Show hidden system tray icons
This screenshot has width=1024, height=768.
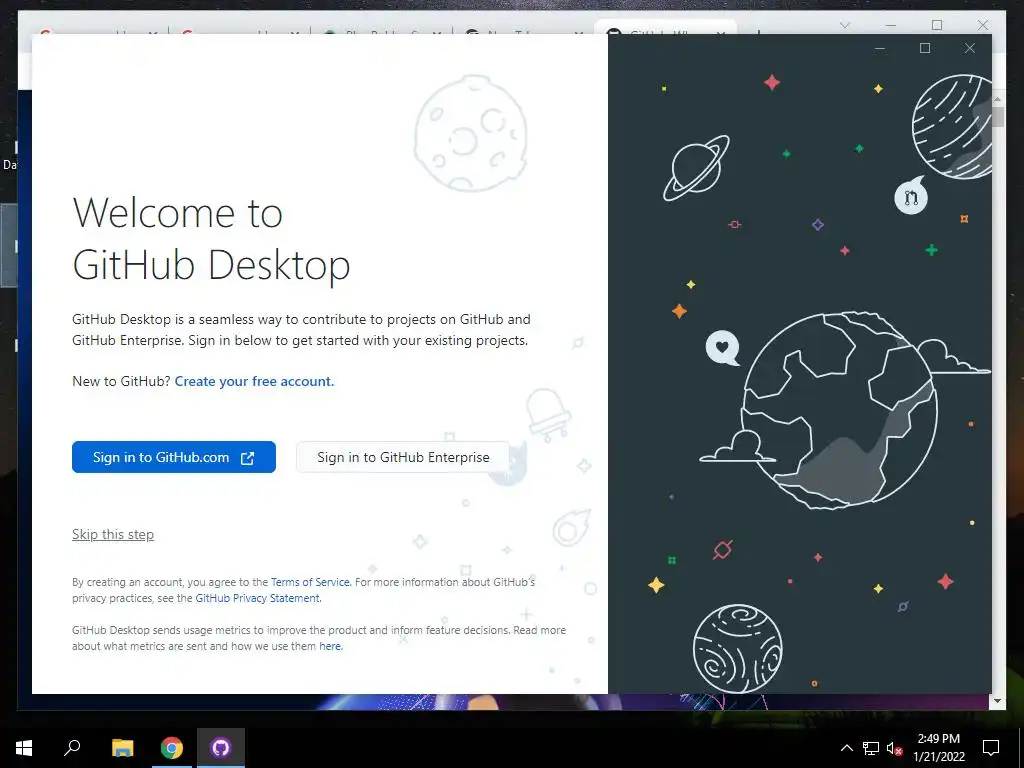[846, 748]
